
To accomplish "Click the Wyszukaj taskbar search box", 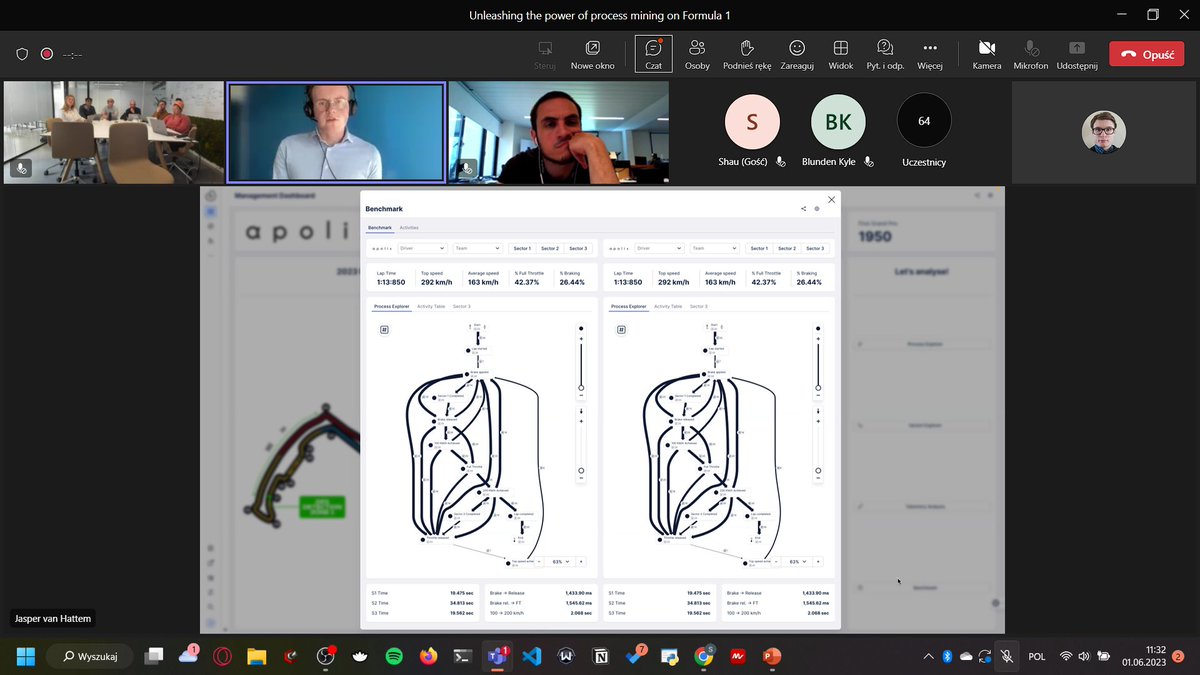I will [89, 656].
